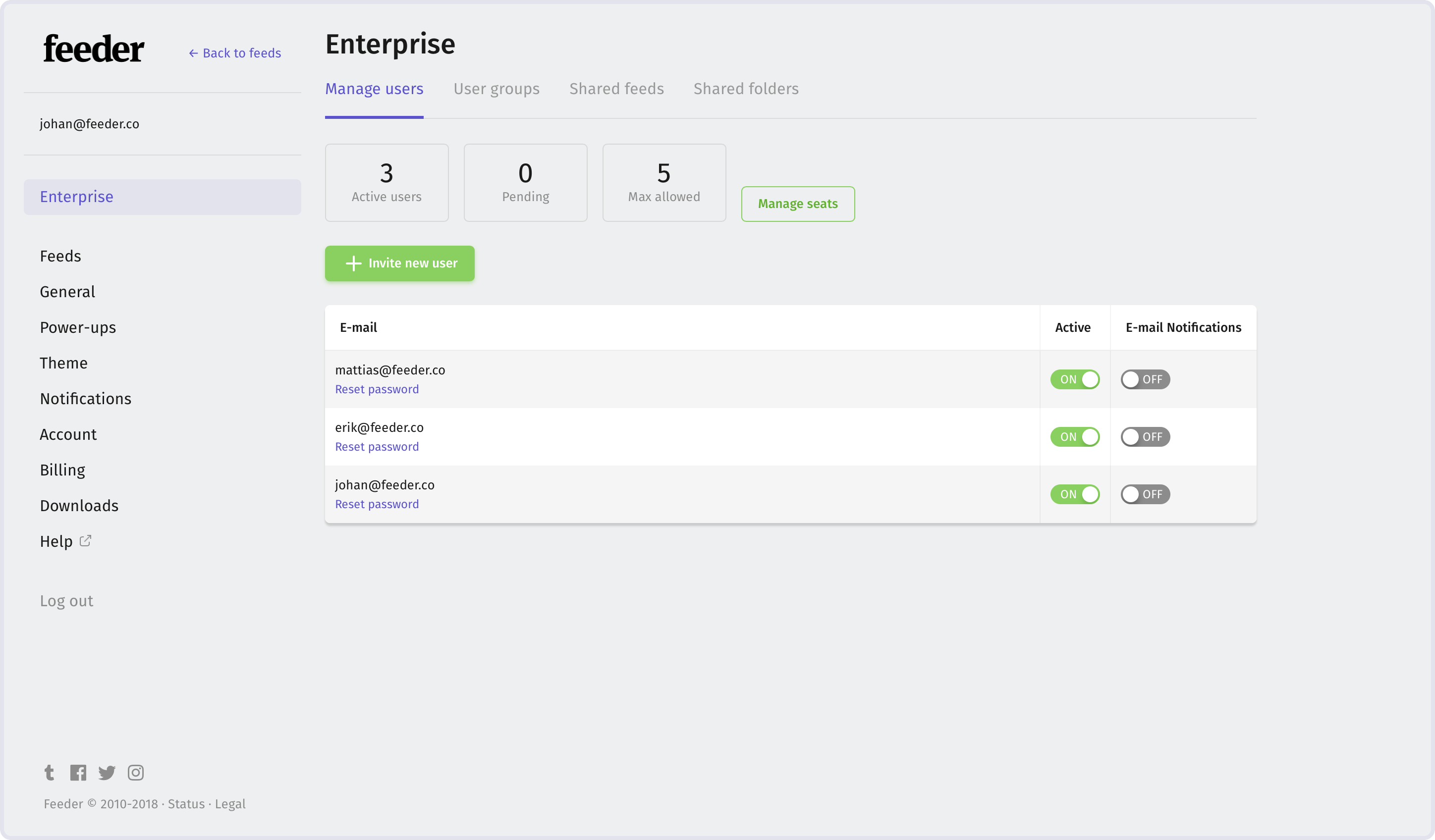Image resolution: width=1435 pixels, height=840 pixels.
Task: Open Billing section
Action: pos(62,470)
